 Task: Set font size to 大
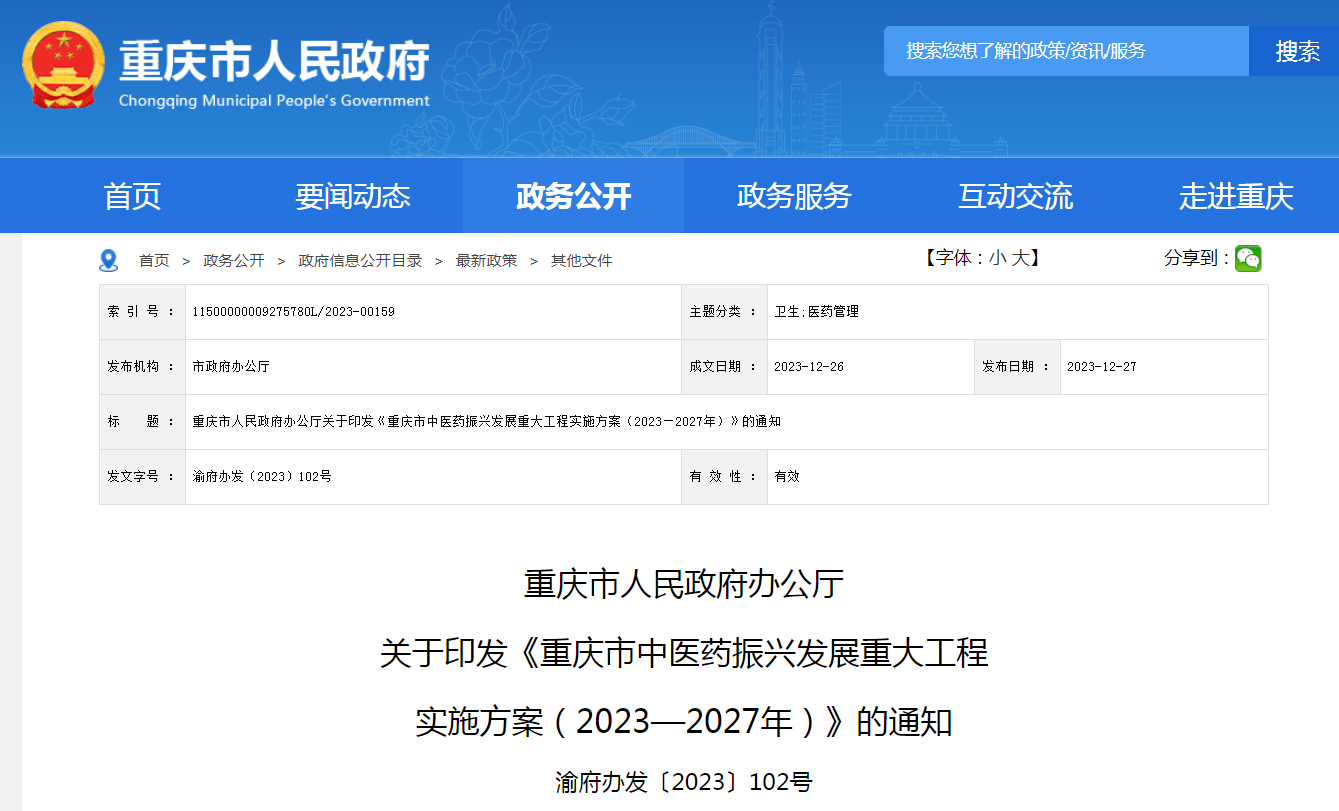coord(1019,258)
